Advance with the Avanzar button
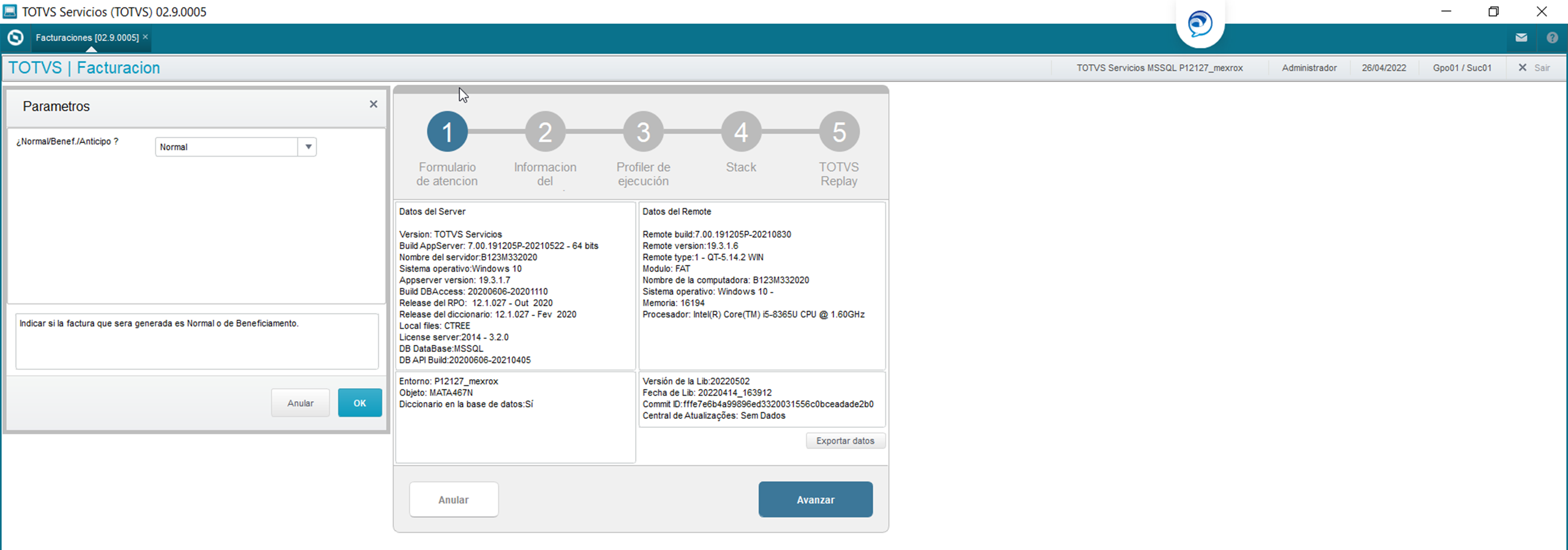Viewport: 1568px width, 550px height. coord(815,499)
